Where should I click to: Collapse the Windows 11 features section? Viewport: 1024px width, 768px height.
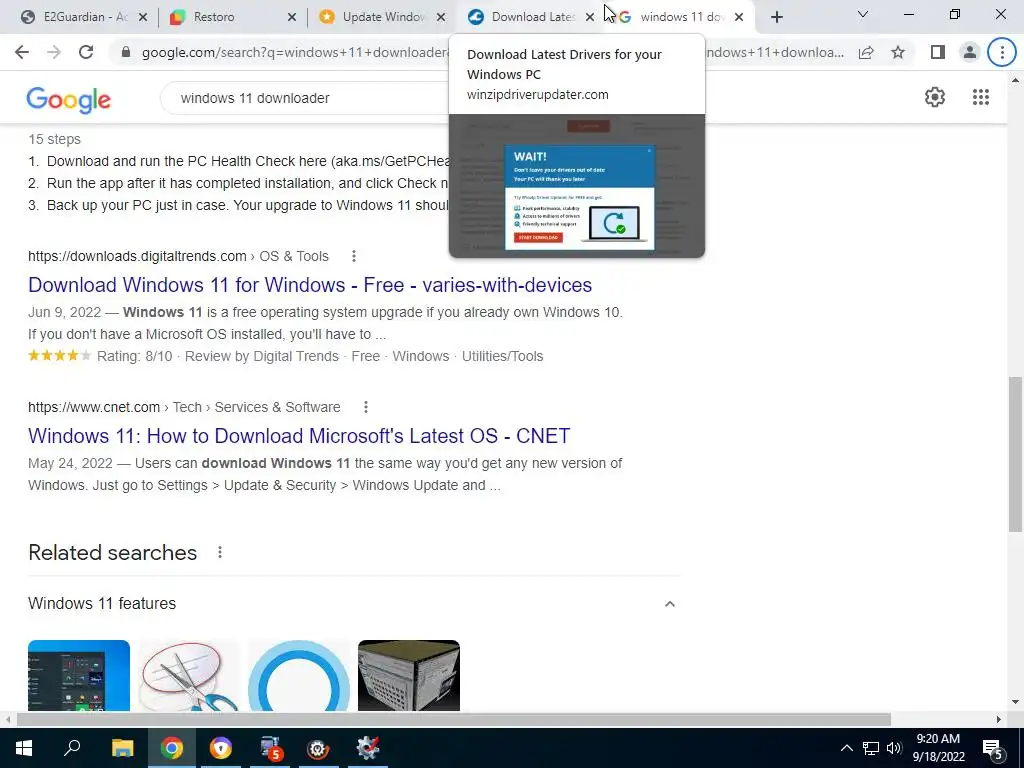click(669, 604)
